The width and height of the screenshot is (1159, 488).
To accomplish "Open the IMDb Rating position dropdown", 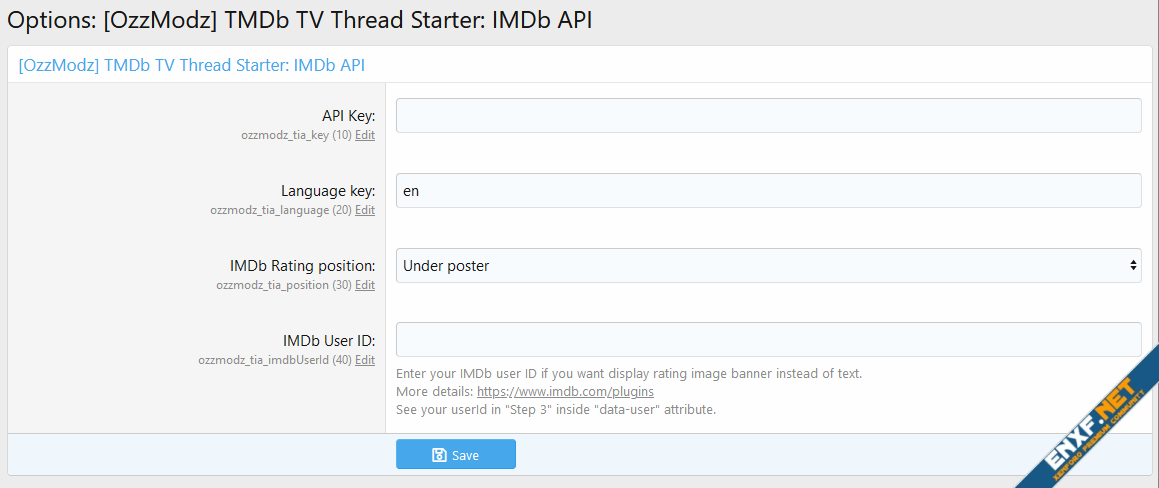I will click(768, 266).
